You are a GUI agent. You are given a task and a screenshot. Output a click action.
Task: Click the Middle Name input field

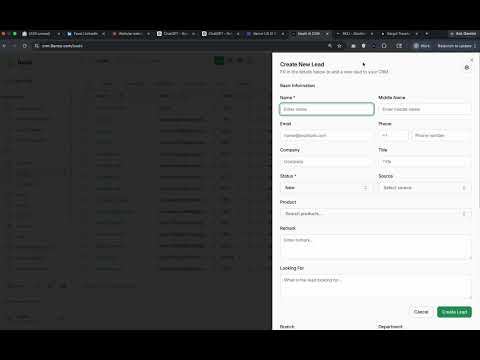click(x=425, y=109)
